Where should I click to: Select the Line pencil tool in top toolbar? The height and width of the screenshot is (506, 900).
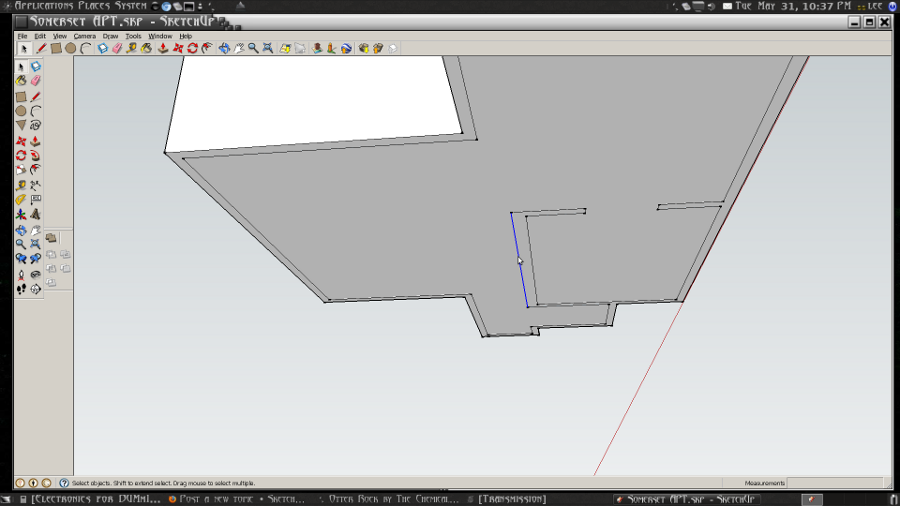[41, 48]
